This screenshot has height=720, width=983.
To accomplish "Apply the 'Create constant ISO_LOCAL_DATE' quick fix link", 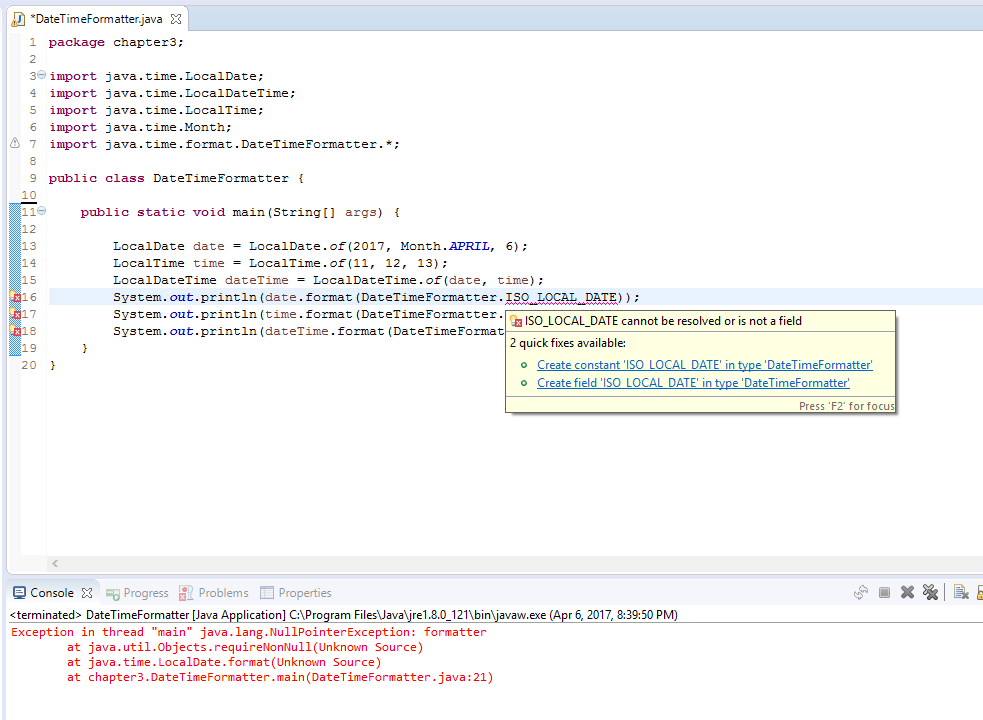I will [705, 365].
